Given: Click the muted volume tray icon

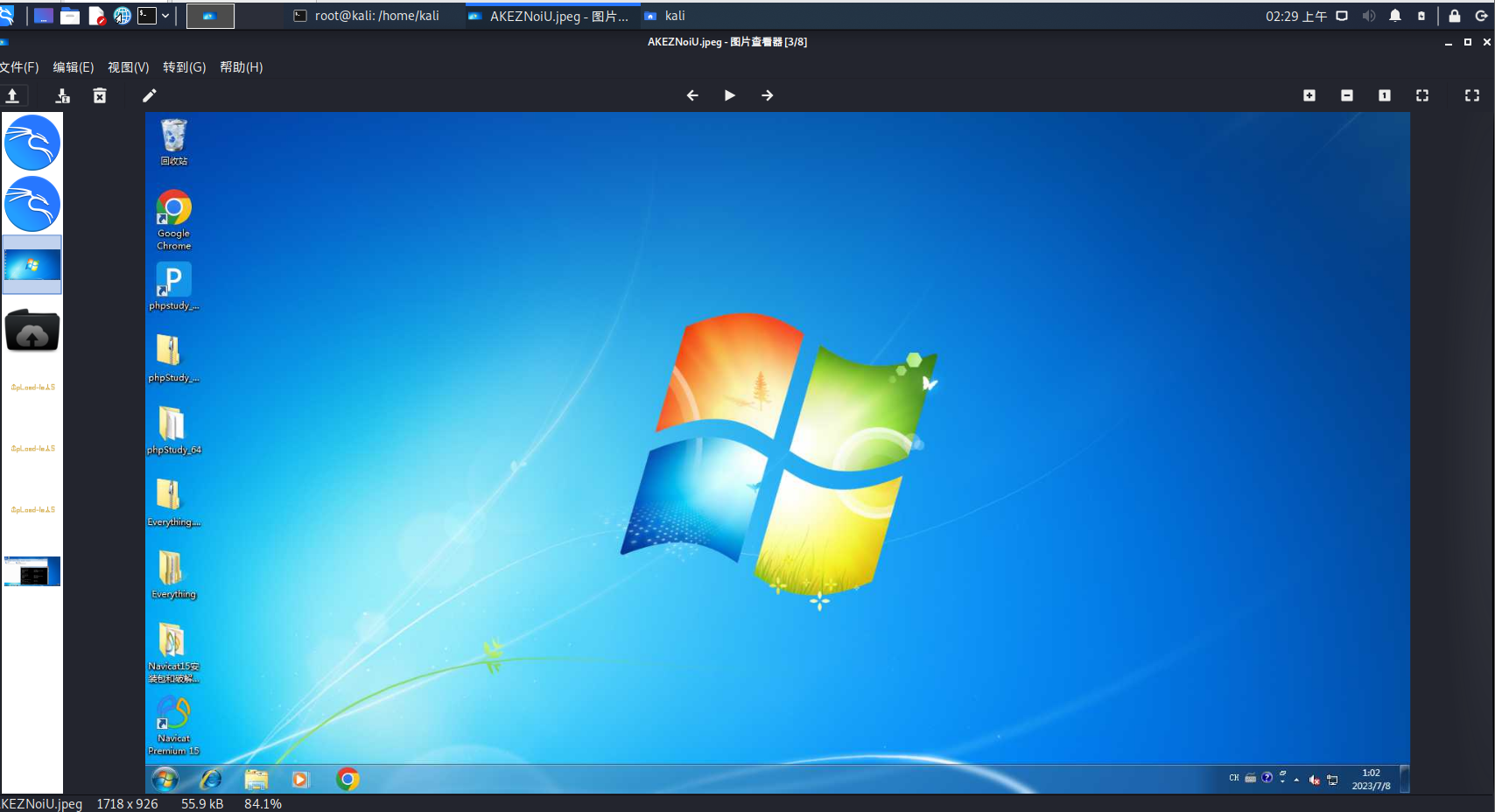Looking at the screenshot, I should pos(1369,16).
